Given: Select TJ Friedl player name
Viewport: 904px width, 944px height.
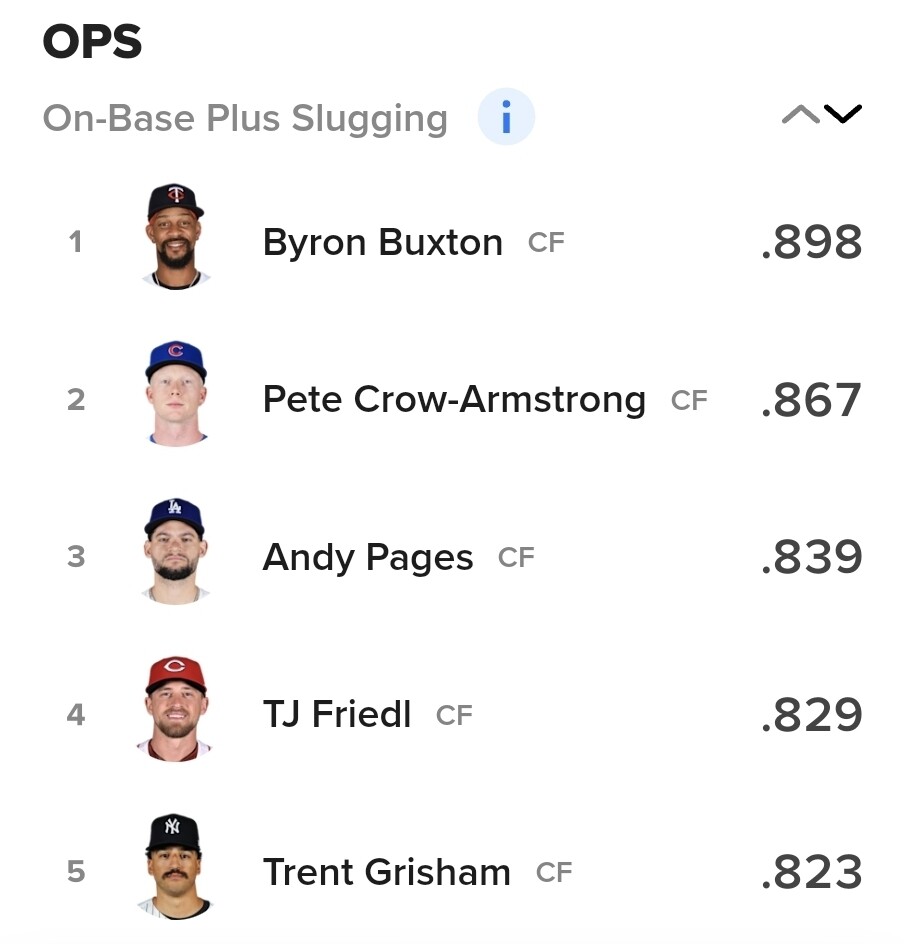Looking at the screenshot, I should (337, 715).
